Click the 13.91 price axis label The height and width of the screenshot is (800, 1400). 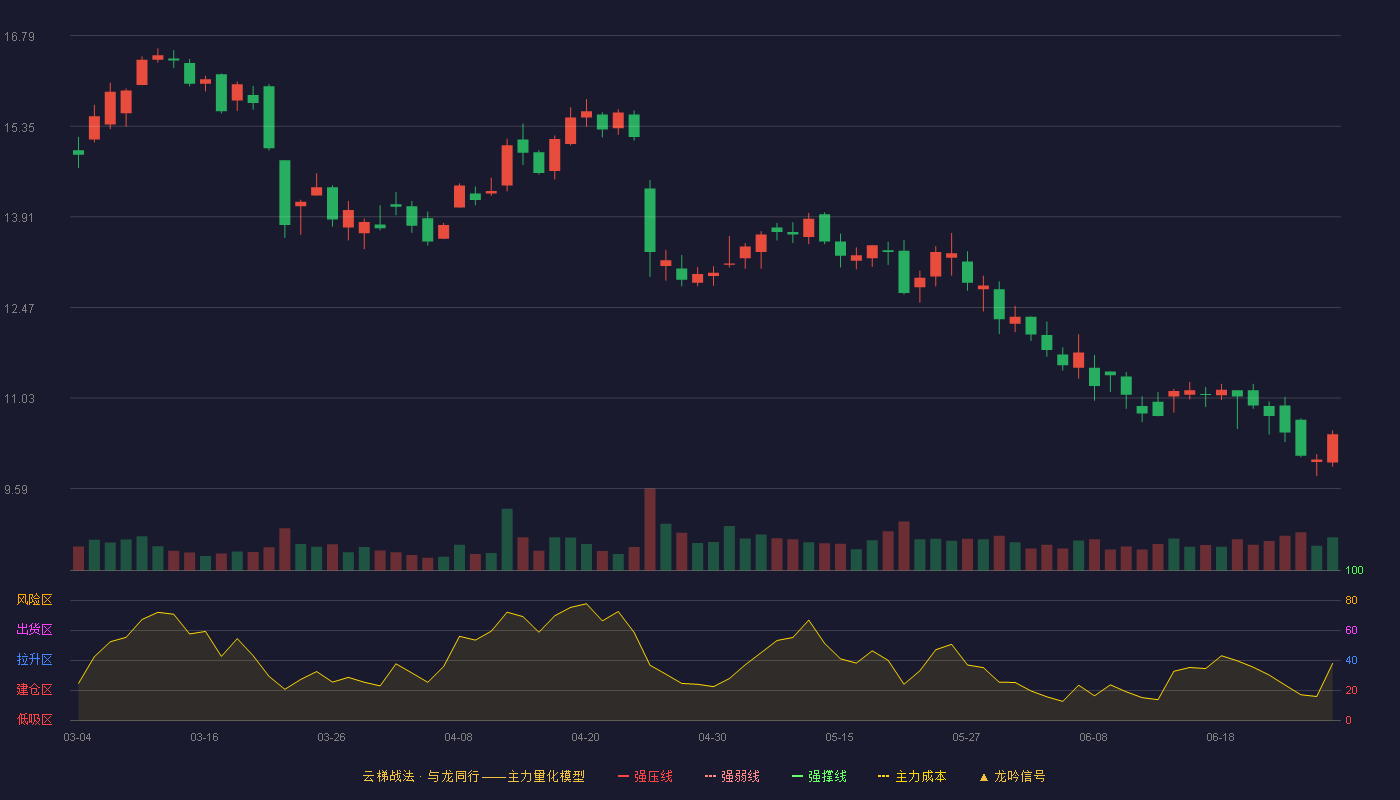coord(19,218)
